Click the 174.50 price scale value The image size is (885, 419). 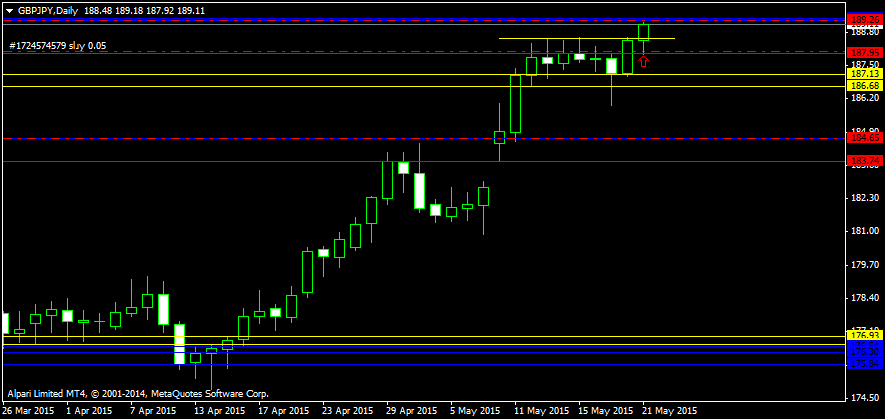coord(866,398)
